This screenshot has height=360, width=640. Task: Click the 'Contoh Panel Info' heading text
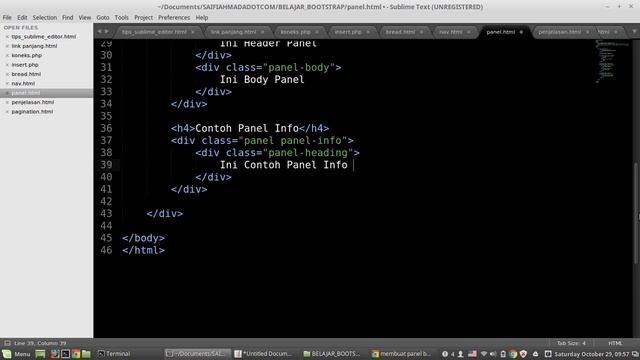pos(247,128)
